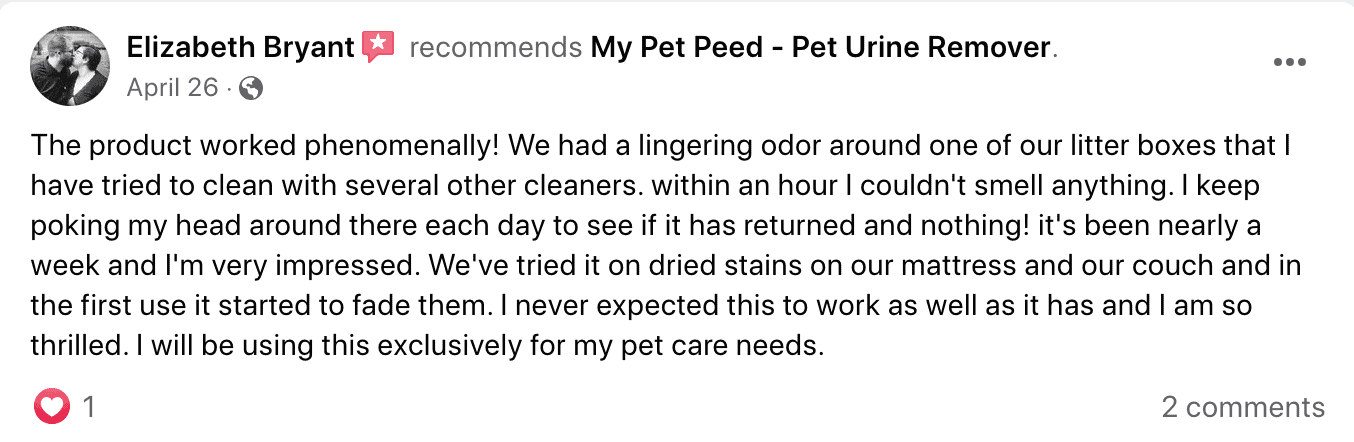Open the April 26 post timestamp
Image resolution: width=1354 pixels, height=442 pixels.
tap(172, 88)
